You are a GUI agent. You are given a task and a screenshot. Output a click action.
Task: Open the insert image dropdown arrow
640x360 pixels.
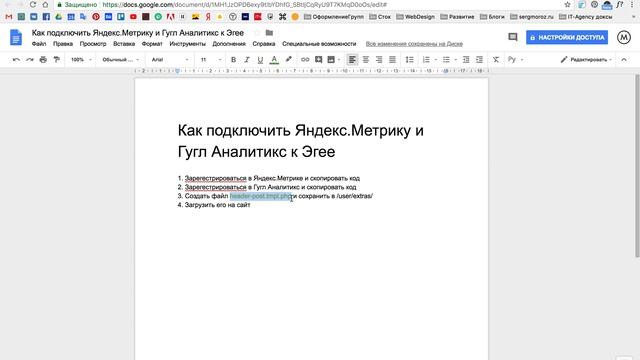pyautogui.click(x=339, y=60)
